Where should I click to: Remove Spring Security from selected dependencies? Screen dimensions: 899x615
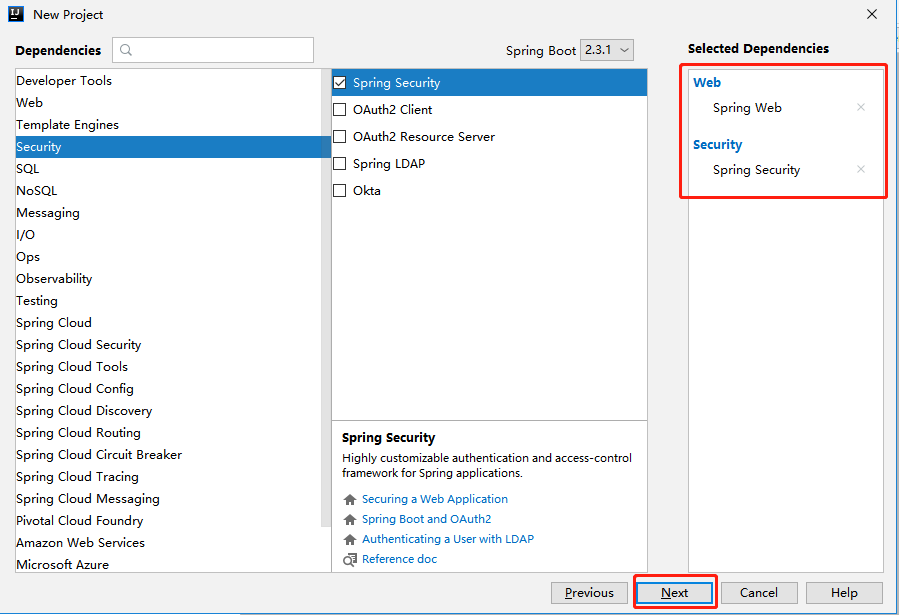click(861, 169)
